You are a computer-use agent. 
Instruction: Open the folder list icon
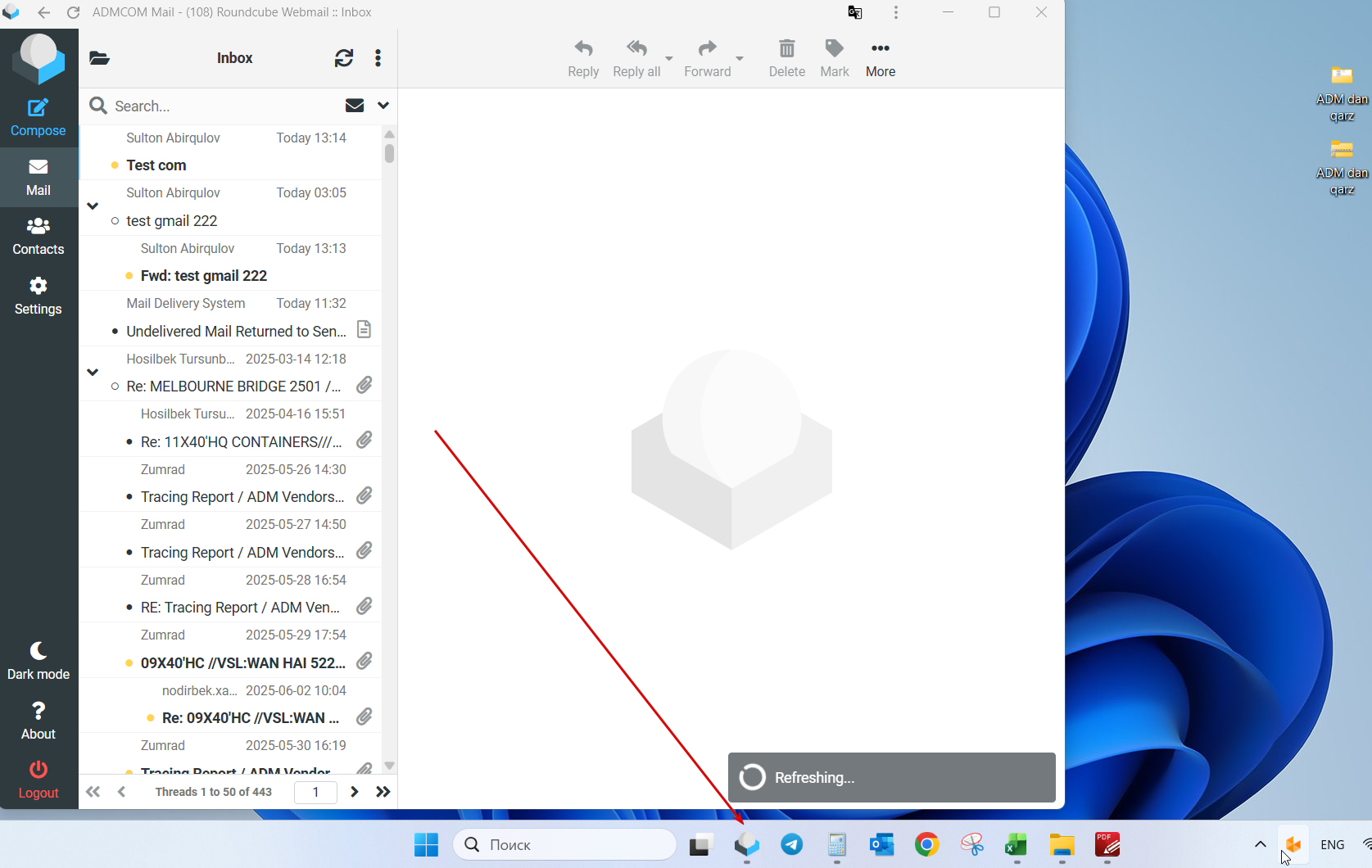tap(99, 58)
